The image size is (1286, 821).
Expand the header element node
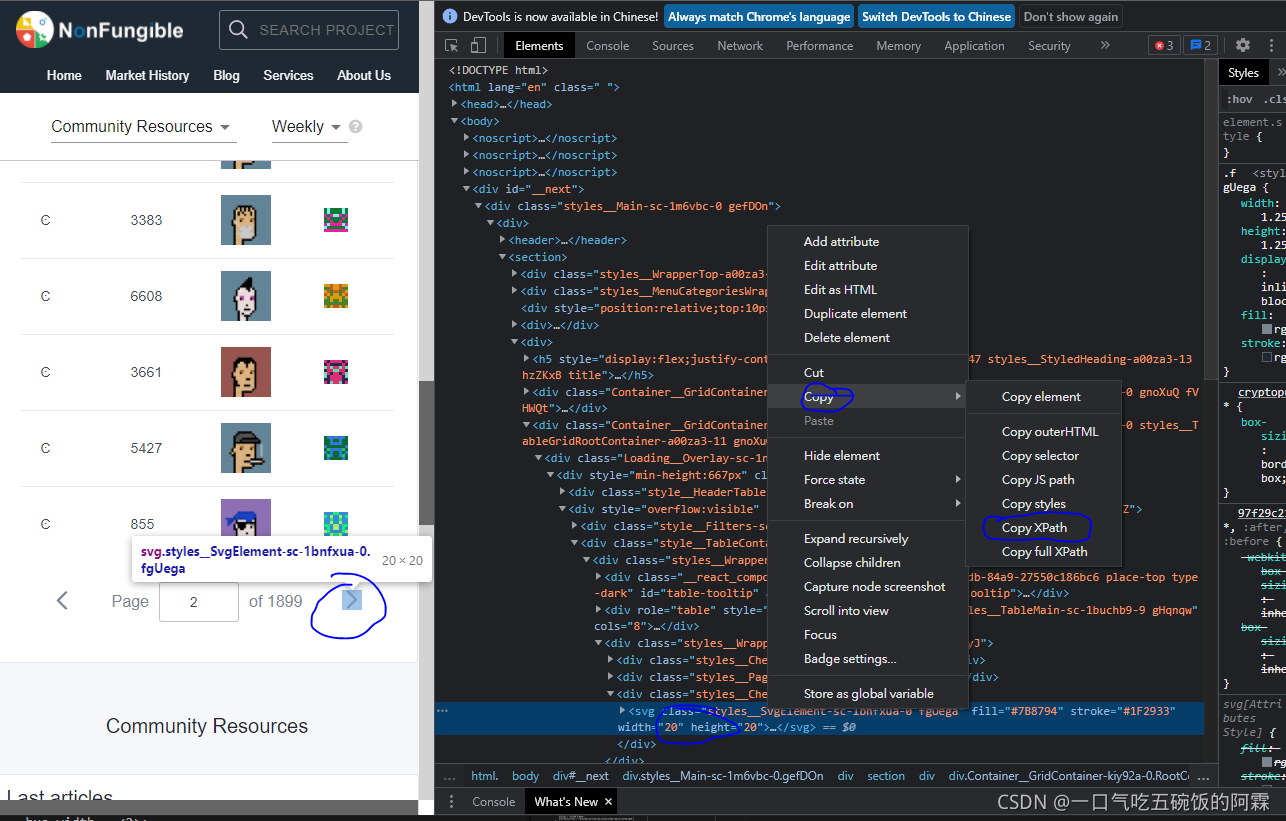click(x=503, y=240)
